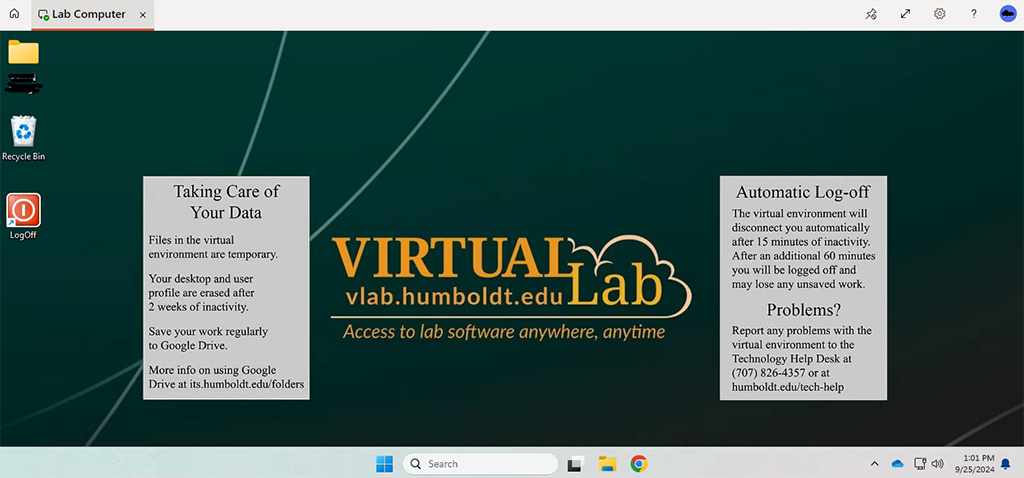
Task: Open the user account avatar
Action: (1008, 14)
